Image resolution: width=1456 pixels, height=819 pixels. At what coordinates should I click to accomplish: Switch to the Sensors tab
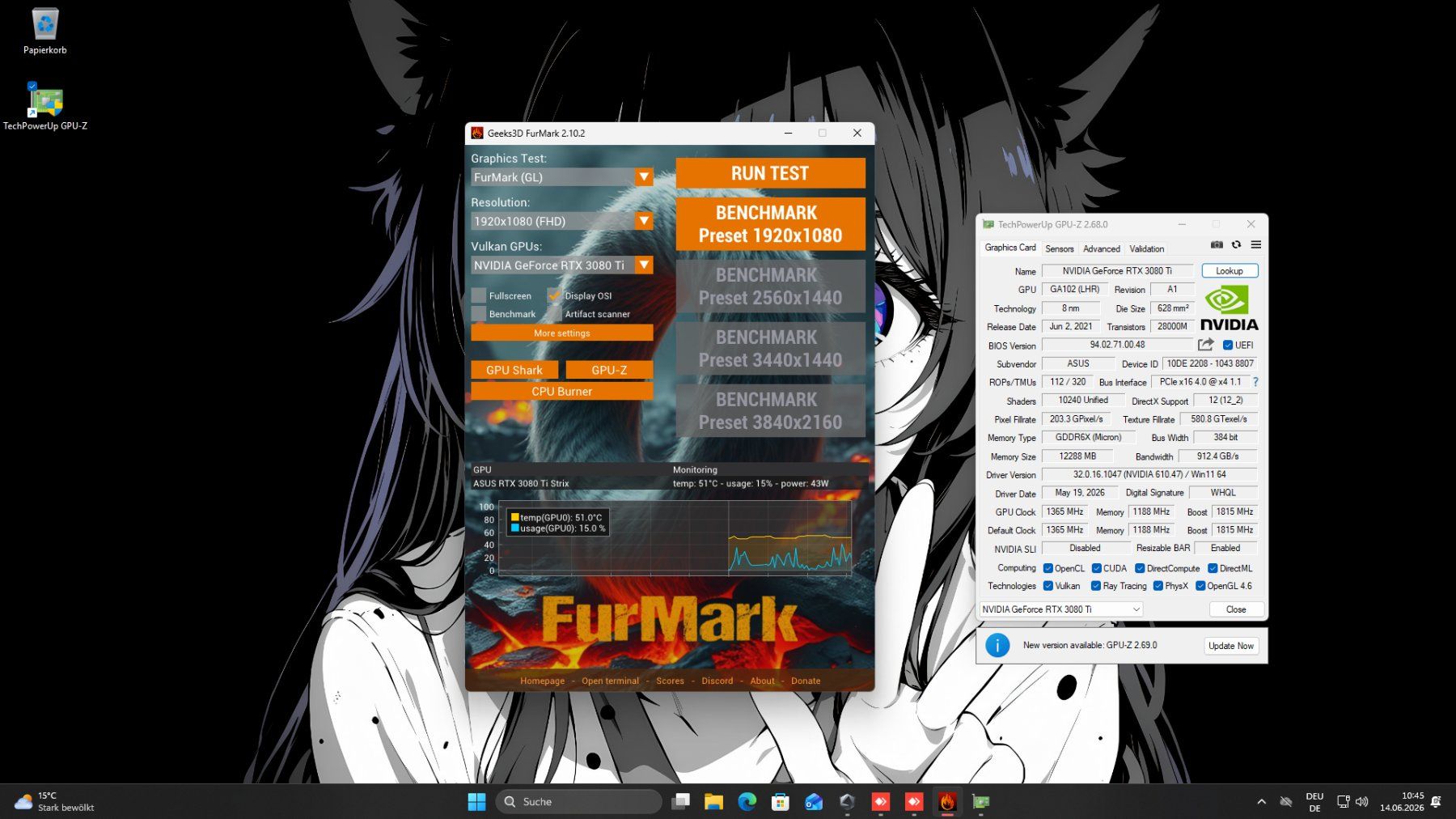pyautogui.click(x=1059, y=248)
